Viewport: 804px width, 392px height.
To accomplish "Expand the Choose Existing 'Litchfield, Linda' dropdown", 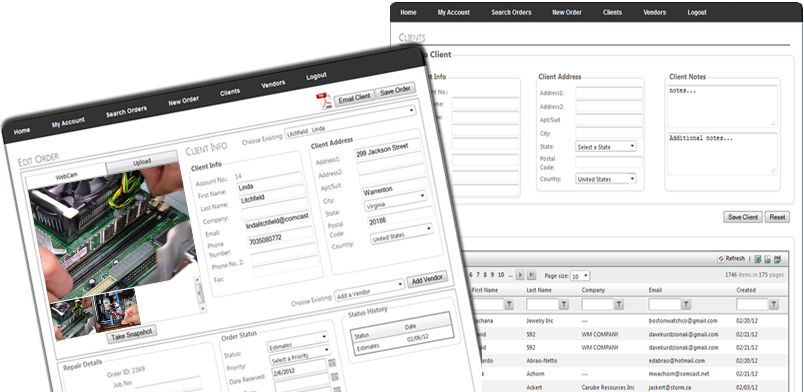I will 412,110.
